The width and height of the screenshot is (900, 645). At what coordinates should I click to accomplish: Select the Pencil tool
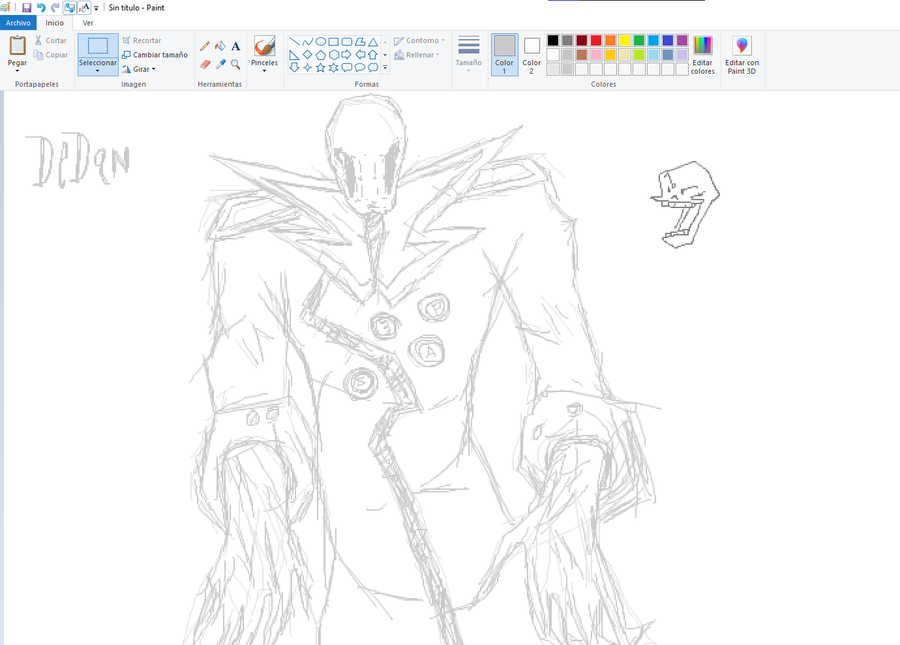205,46
